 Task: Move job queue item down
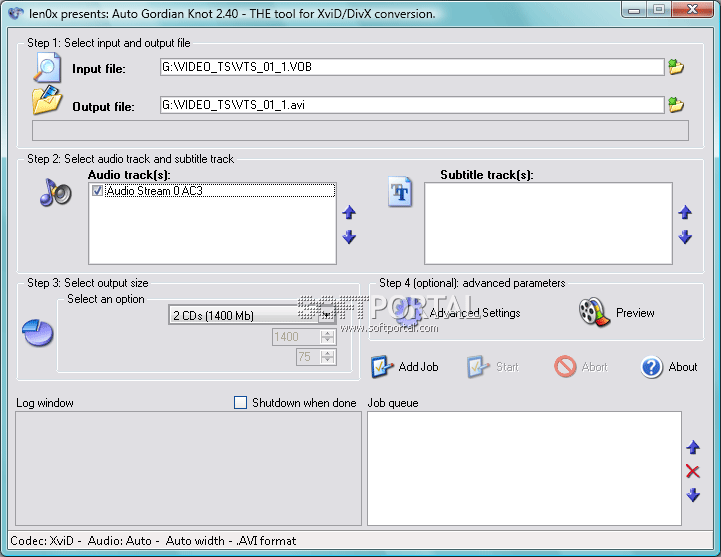(x=692, y=495)
